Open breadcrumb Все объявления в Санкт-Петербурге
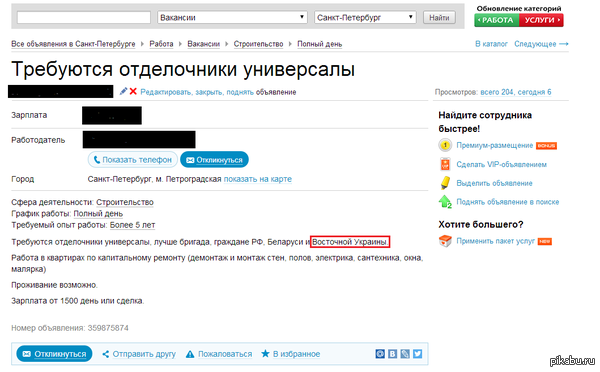Viewport: 600px width, 372px height. [x=73, y=44]
